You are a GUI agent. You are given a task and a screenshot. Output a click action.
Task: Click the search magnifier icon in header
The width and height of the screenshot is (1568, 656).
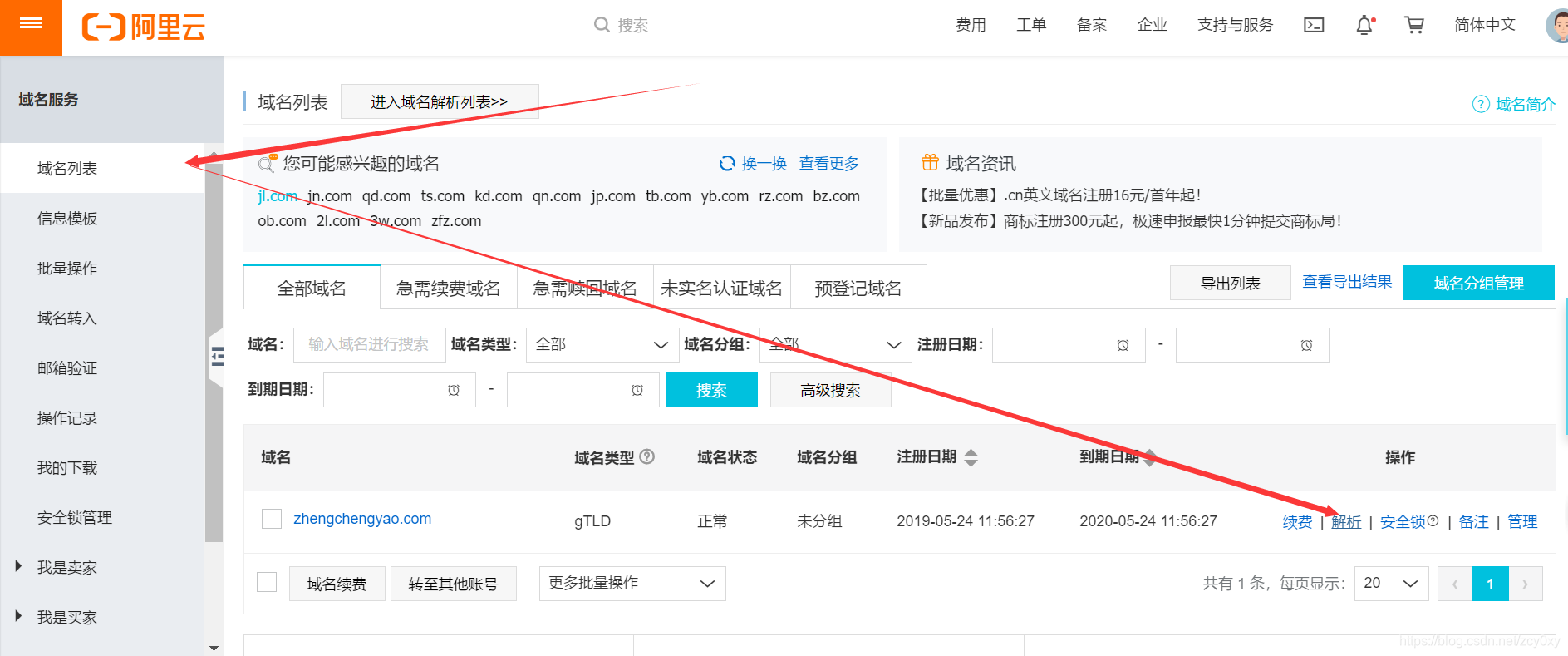(x=602, y=25)
